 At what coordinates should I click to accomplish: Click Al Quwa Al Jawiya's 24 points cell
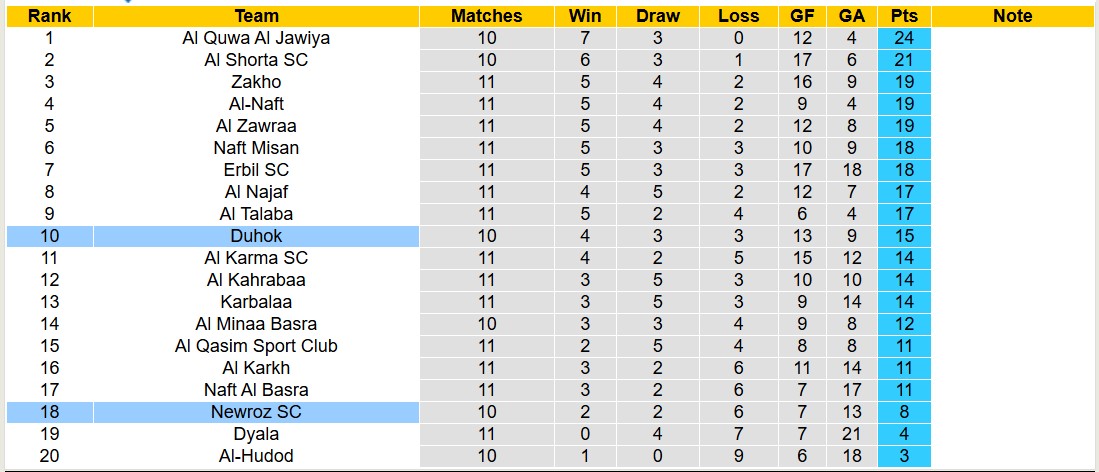coord(904,38)
